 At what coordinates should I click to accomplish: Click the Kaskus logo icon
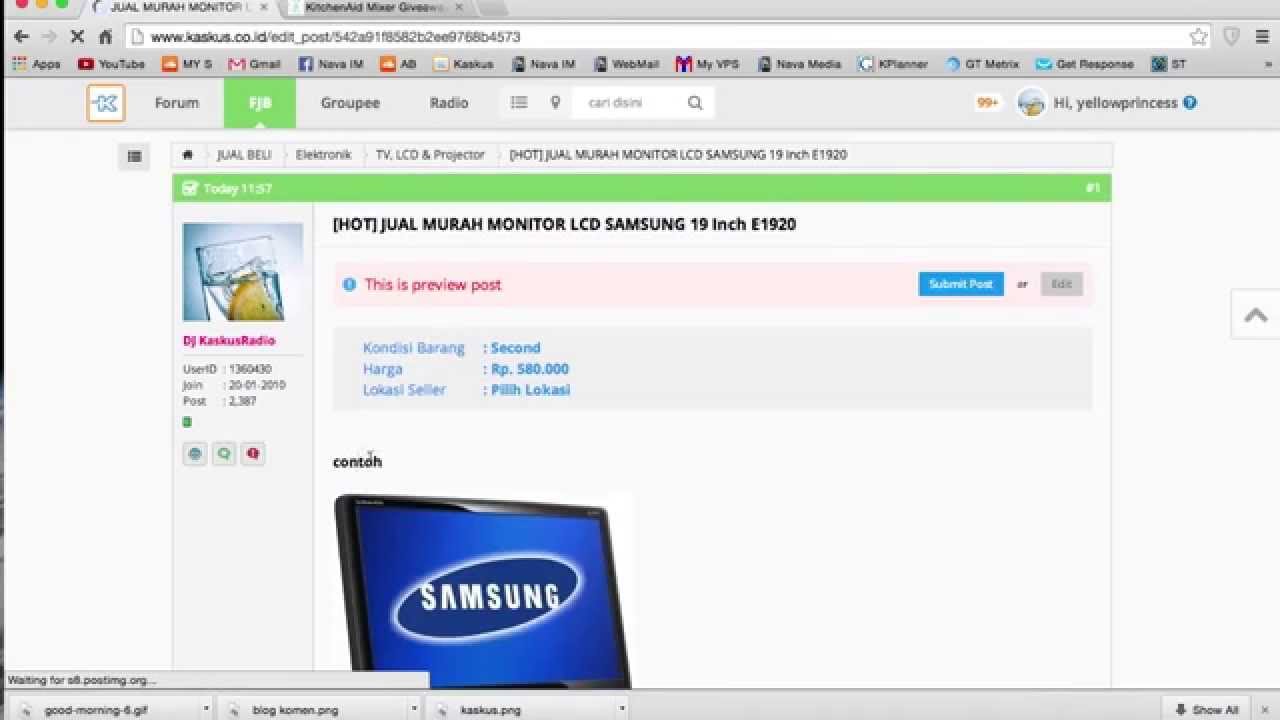tap(106, 103)
